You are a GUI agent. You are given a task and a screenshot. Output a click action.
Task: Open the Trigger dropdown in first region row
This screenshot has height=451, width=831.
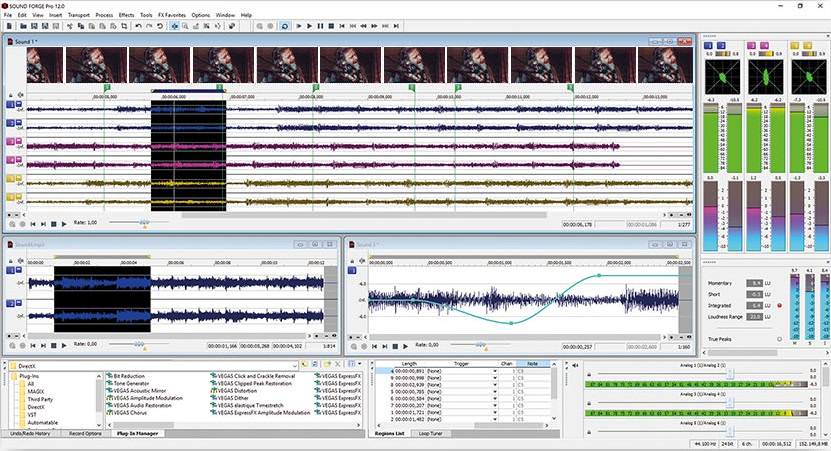tap(494, 371)
